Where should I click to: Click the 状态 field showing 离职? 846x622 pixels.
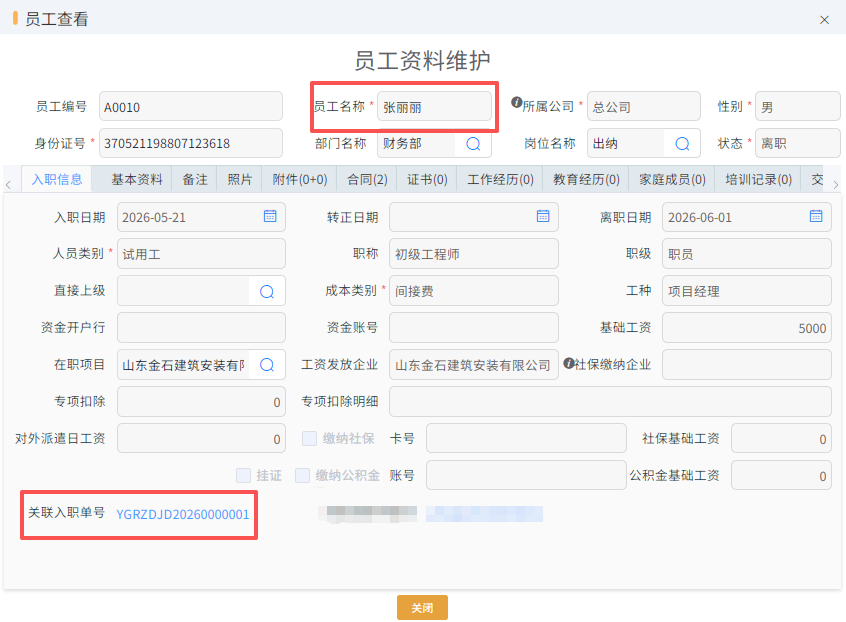point(797,143)
